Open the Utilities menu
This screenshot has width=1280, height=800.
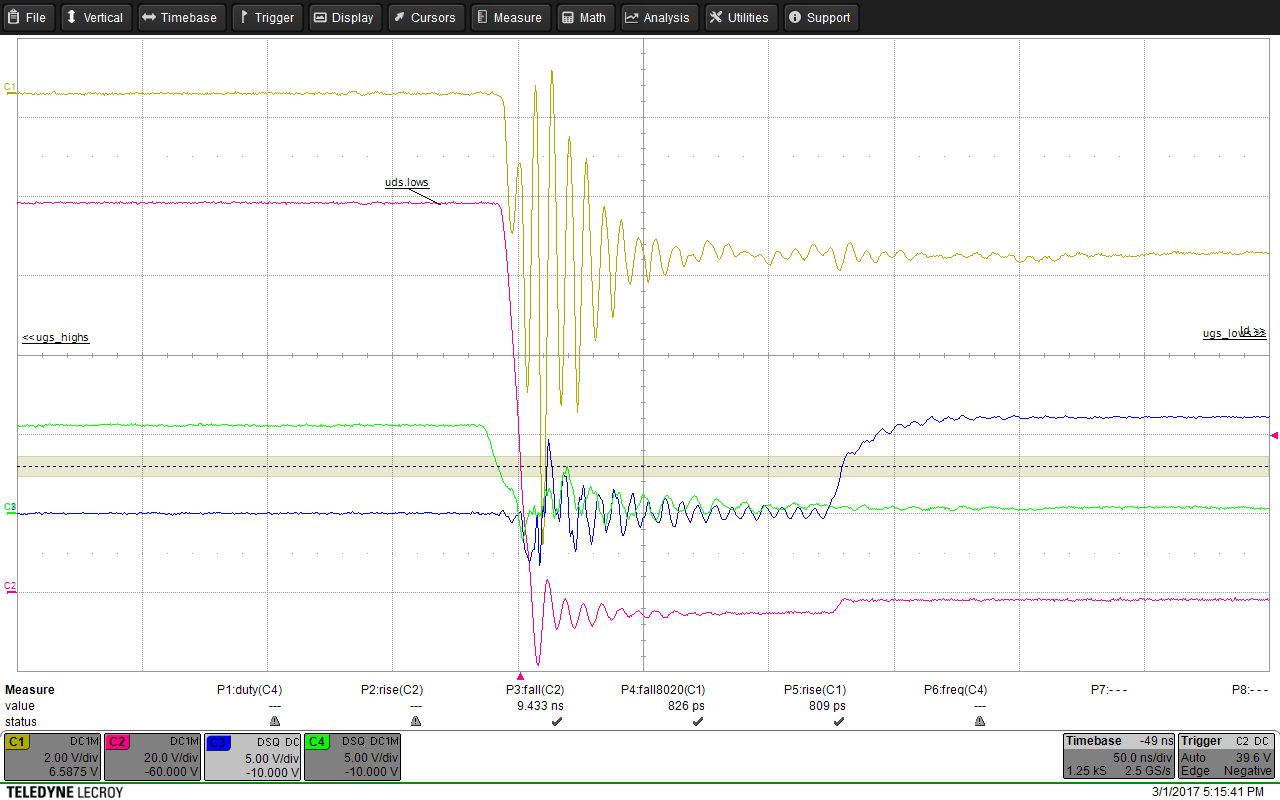pos(740,17)
